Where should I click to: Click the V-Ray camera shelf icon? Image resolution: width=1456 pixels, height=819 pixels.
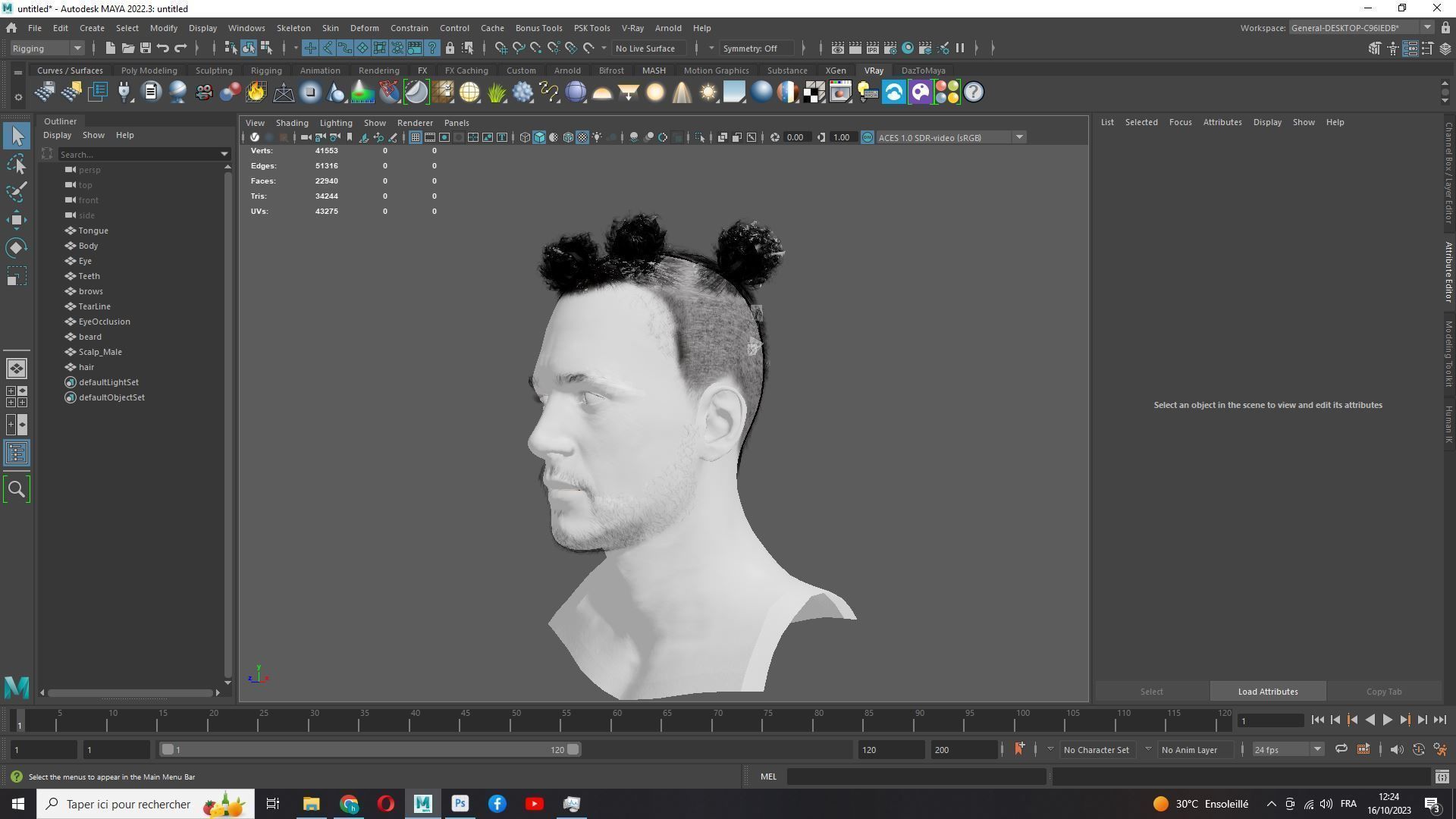(204, 93)
